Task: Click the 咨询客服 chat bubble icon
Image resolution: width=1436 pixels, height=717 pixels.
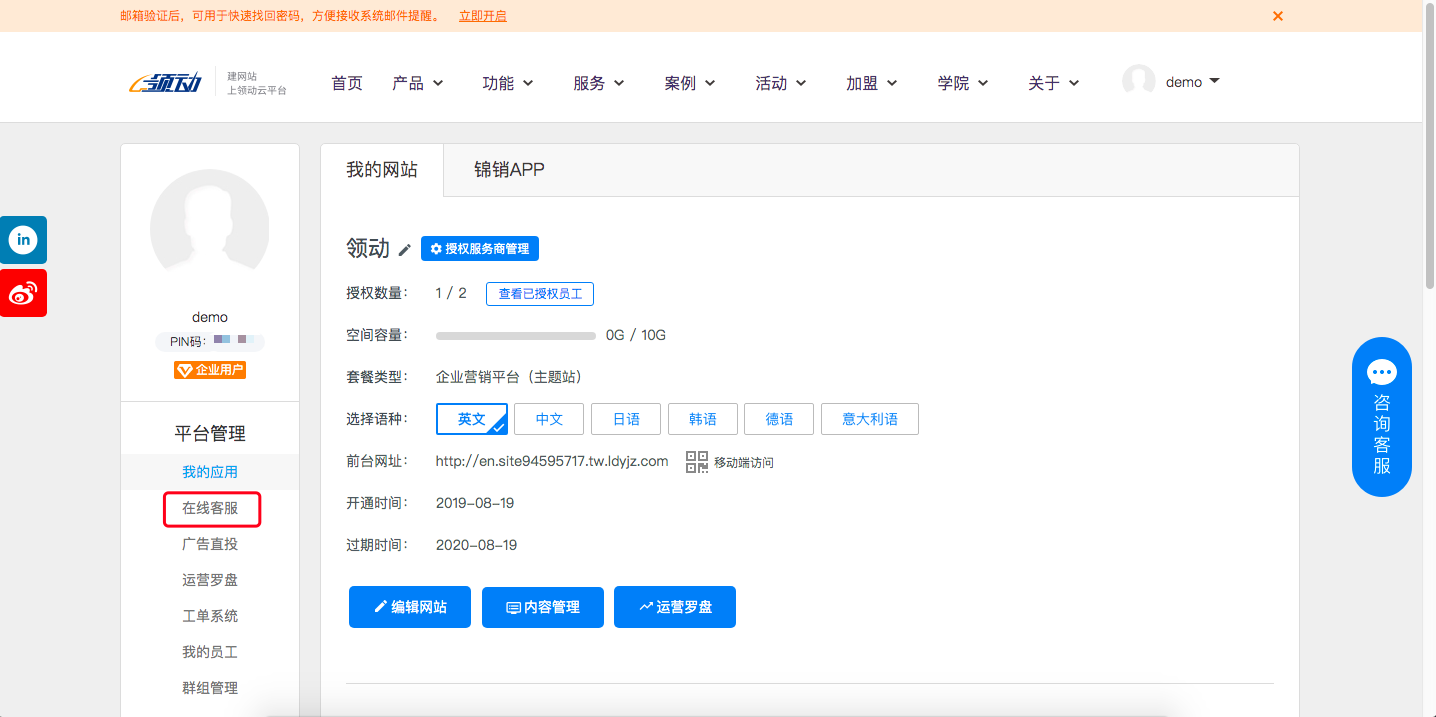Action: [x=1382, y=371]
